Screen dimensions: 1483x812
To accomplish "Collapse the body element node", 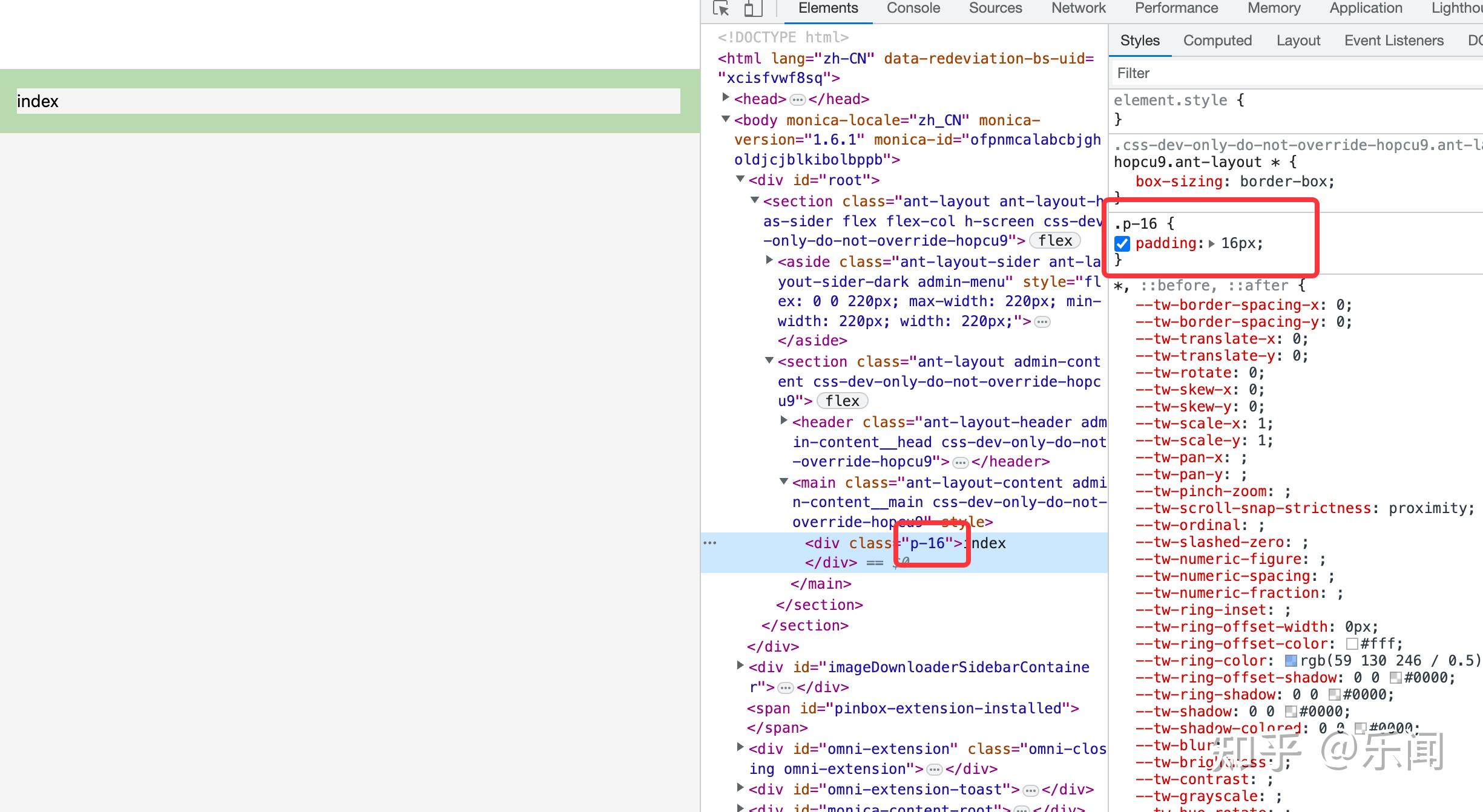I will point(726,119).
